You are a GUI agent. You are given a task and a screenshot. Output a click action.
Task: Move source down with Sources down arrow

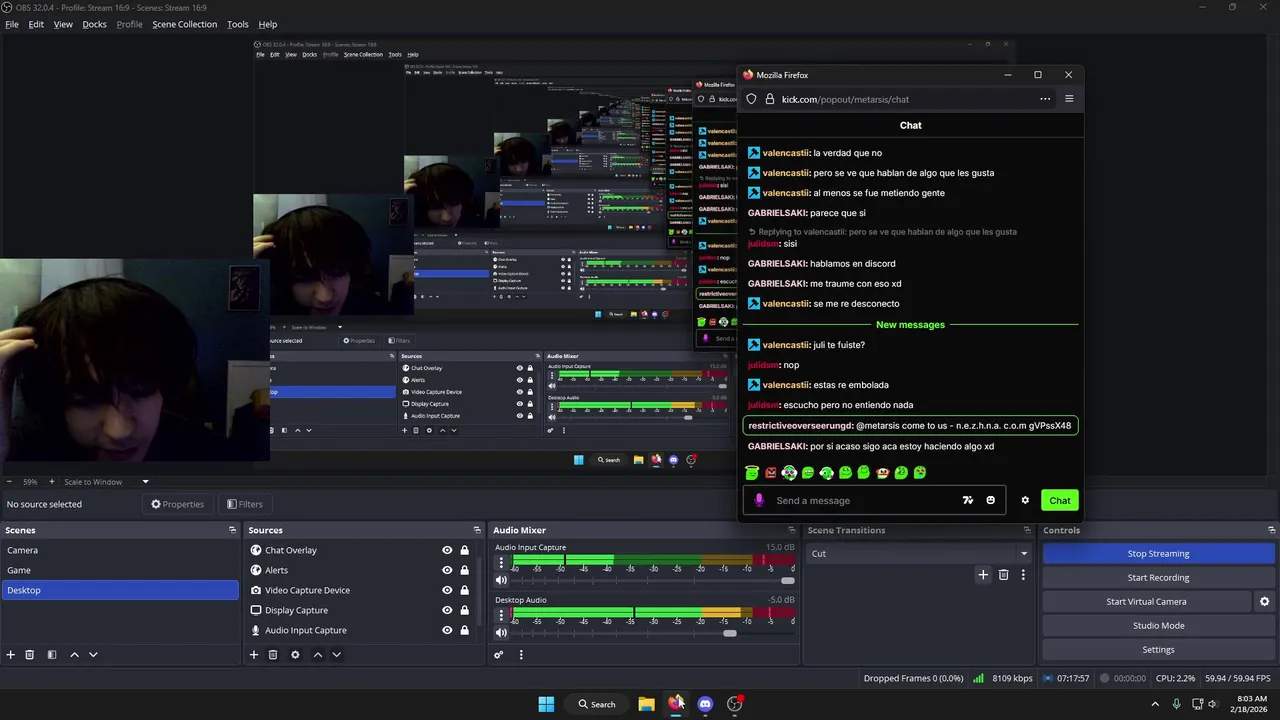click(x=336, y=655)
